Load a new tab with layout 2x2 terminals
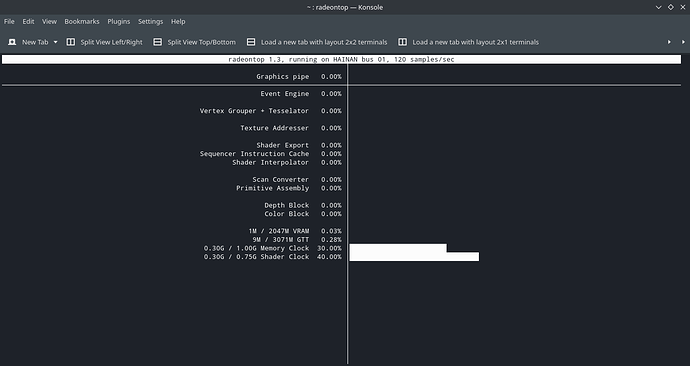 tap(324, 42)
